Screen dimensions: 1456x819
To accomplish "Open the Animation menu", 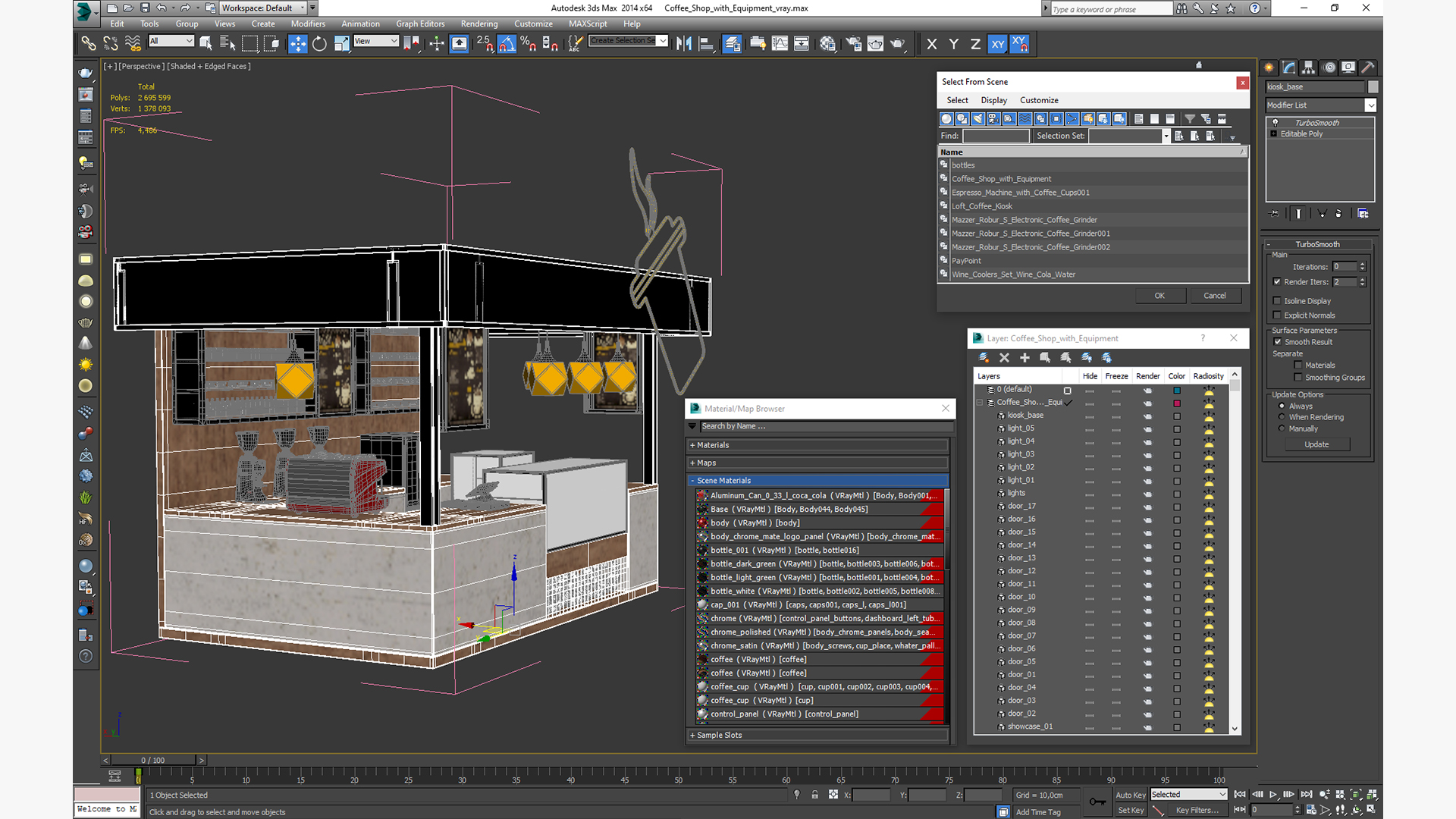I will coord(360,24).
